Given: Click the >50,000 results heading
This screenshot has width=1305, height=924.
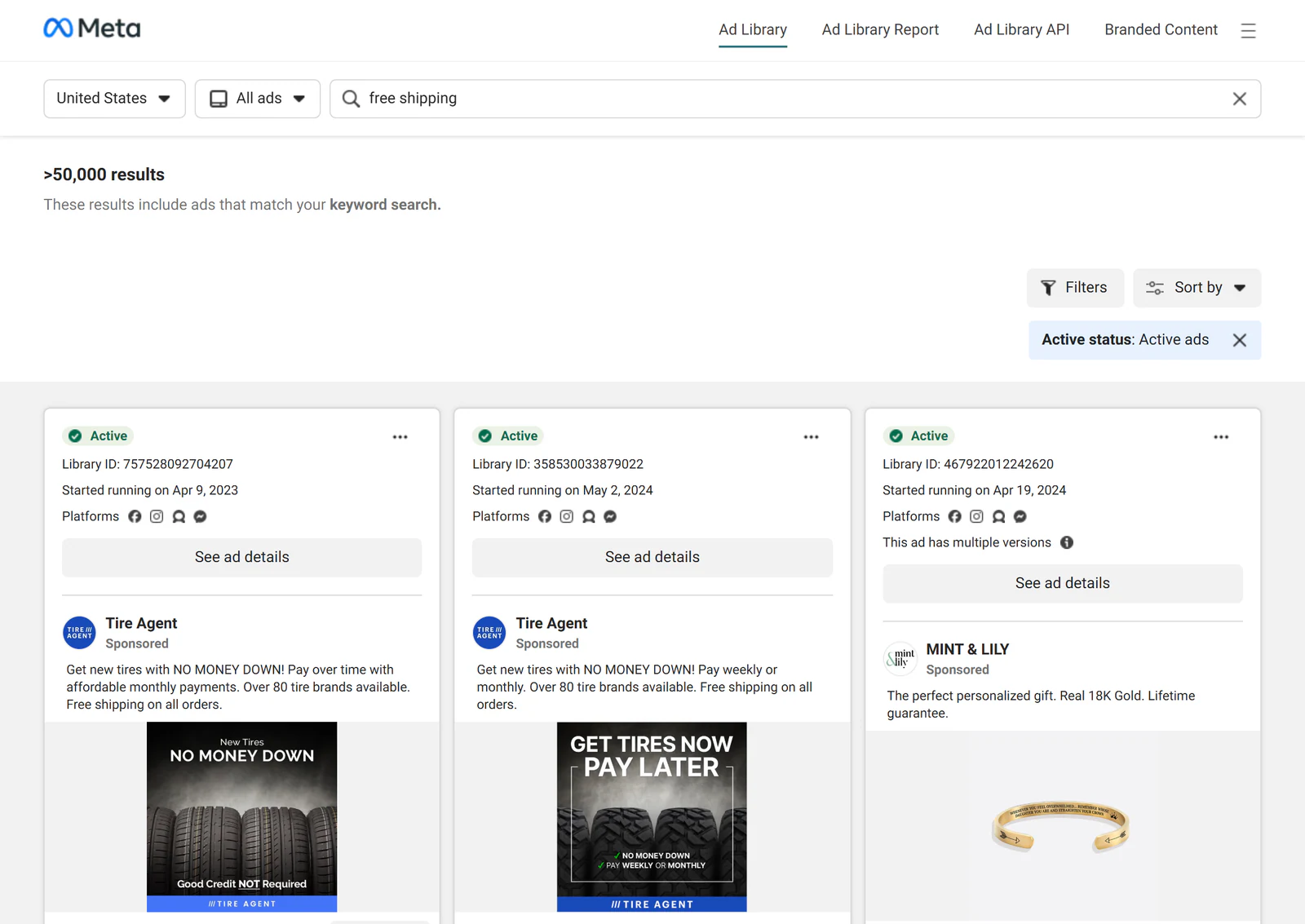Looking at the screenshot, I should 104,175.
